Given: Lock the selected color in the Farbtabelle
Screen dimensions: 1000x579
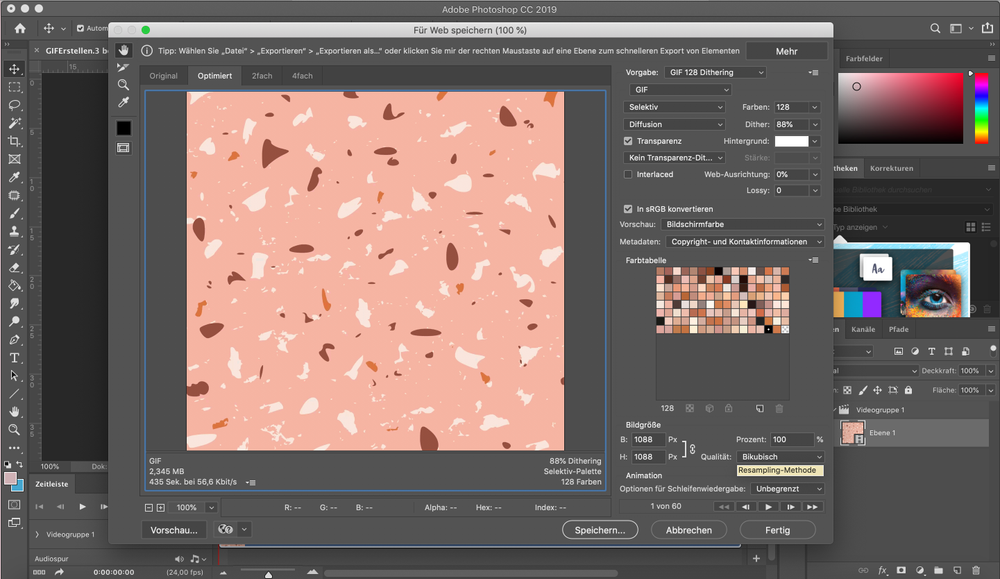Looking at the screenshot, I should coord(729,408).
